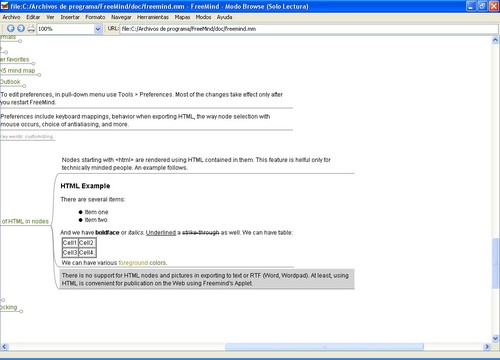
Task: Click the FreeMind butterfly icon in the title bar
Action: click(5, 6)
